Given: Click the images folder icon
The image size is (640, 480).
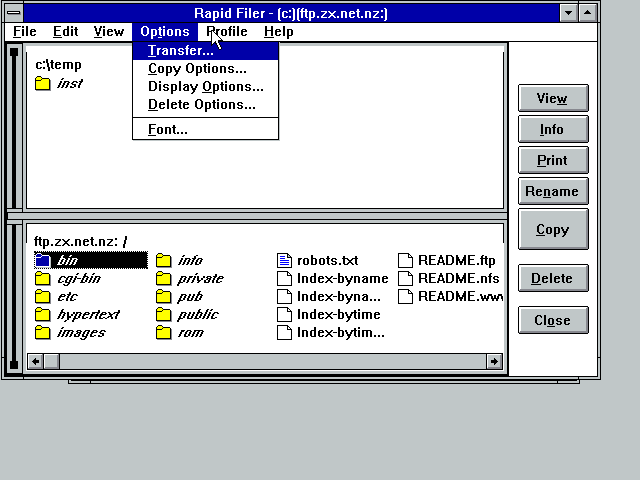Looking at the screenshot, I should point(42,333).
